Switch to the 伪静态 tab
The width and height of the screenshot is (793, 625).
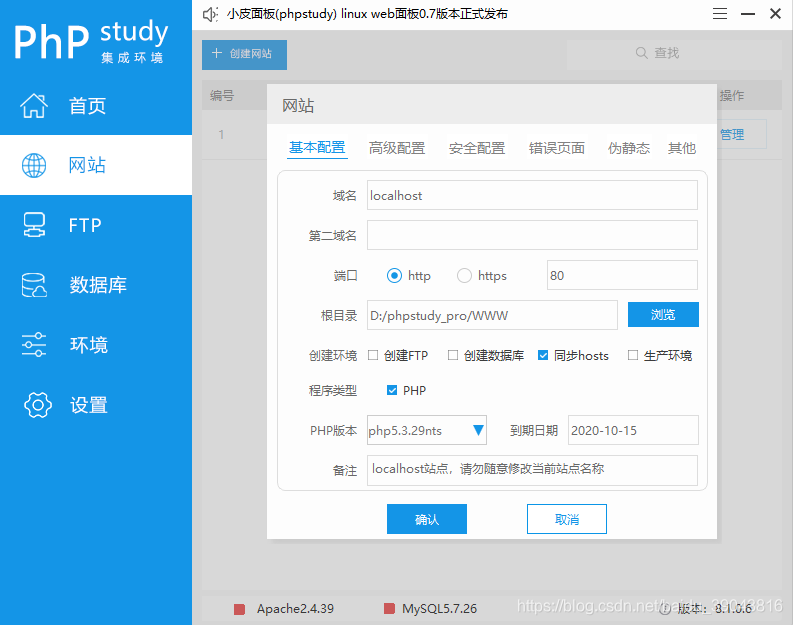click(x=629, y=148)
